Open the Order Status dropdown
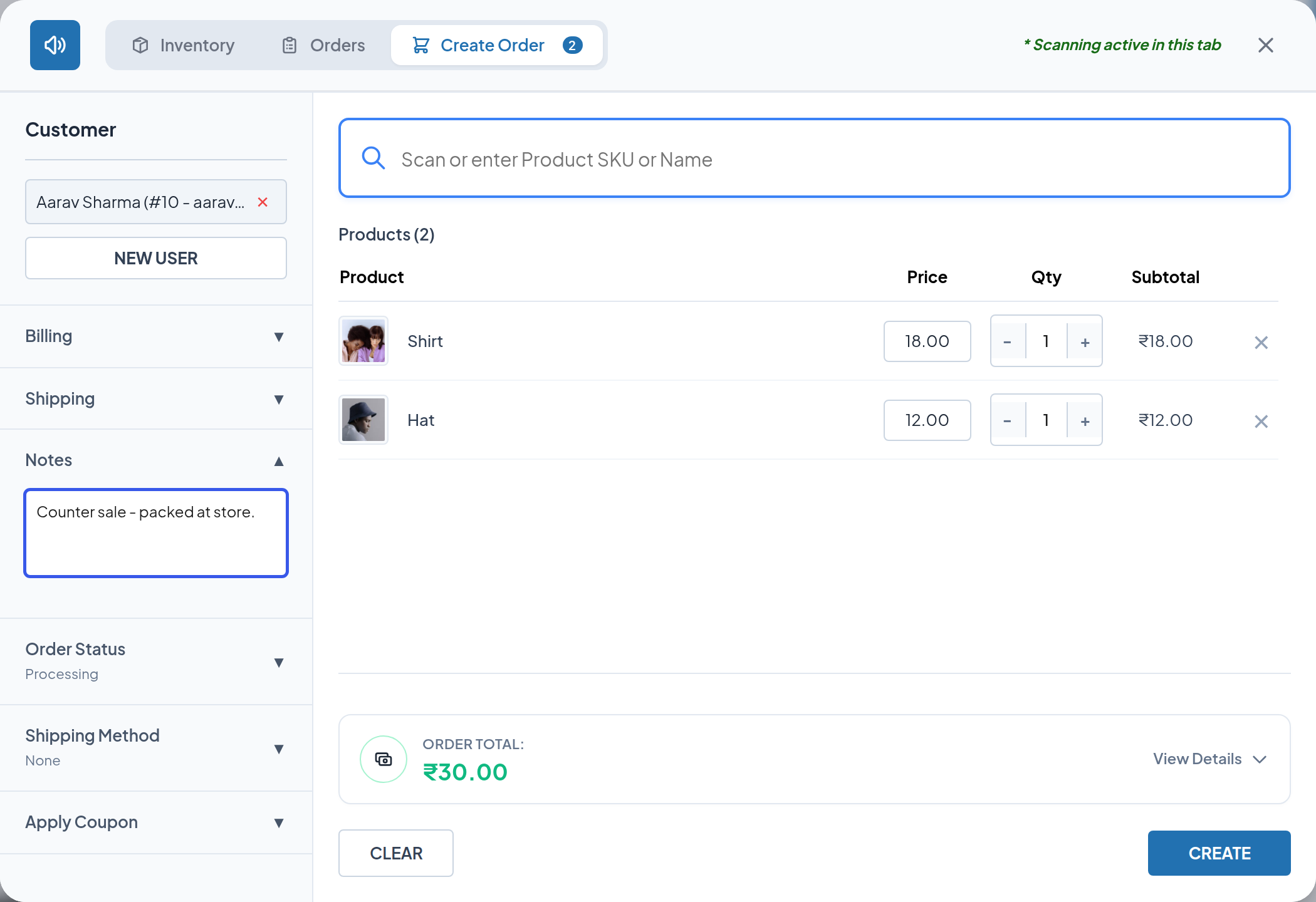Screen dimensions: 1316x902 pyautogui.click(x=156, y=661)
